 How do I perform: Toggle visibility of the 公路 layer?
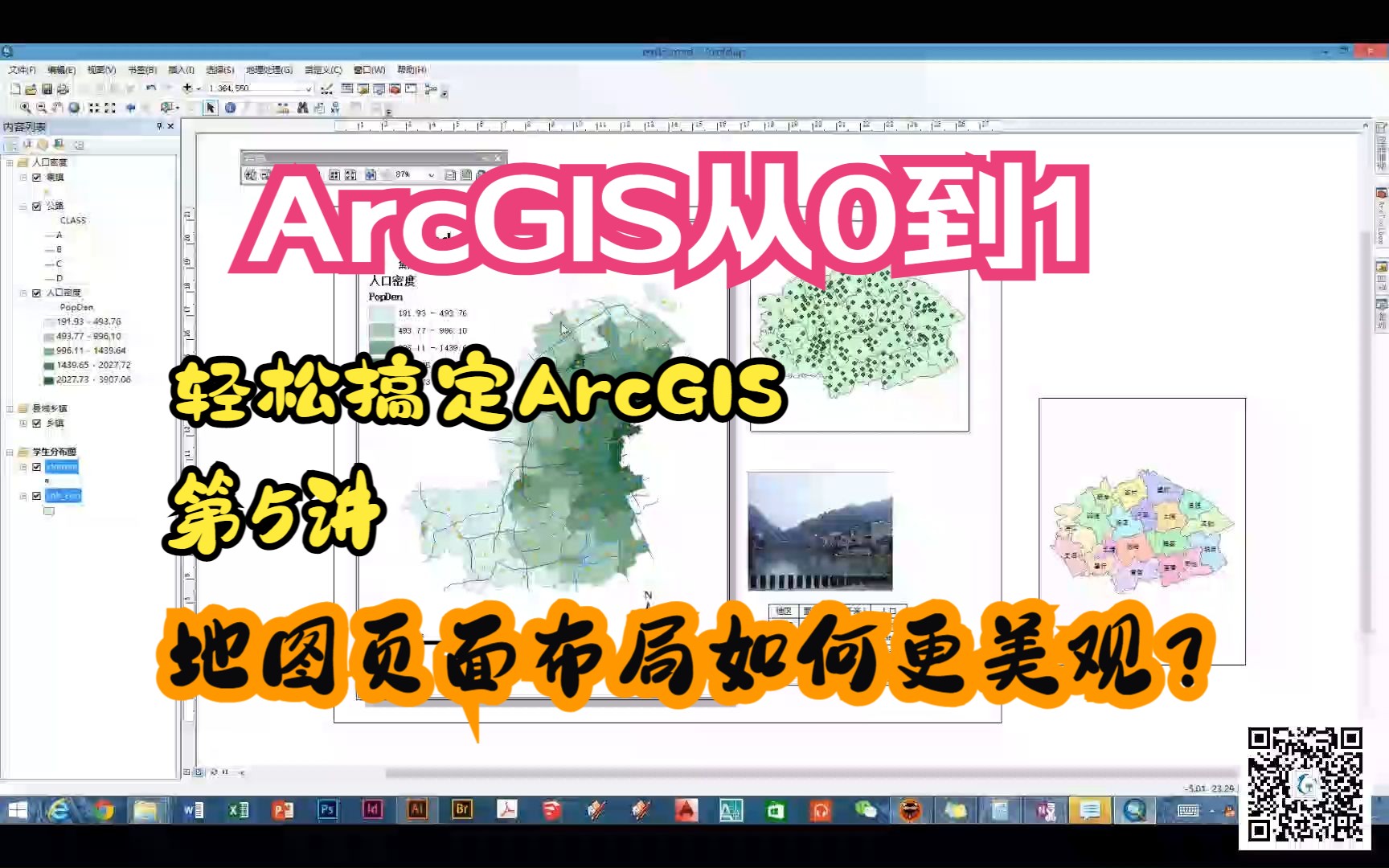point(36,206)
